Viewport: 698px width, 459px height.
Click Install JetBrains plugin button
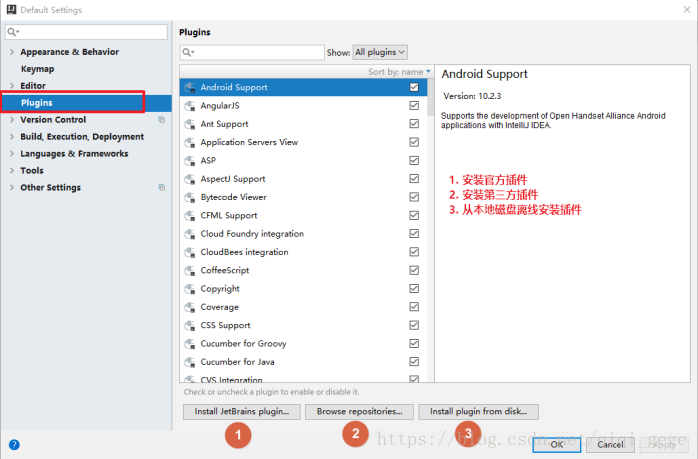(x=242, y=412)
